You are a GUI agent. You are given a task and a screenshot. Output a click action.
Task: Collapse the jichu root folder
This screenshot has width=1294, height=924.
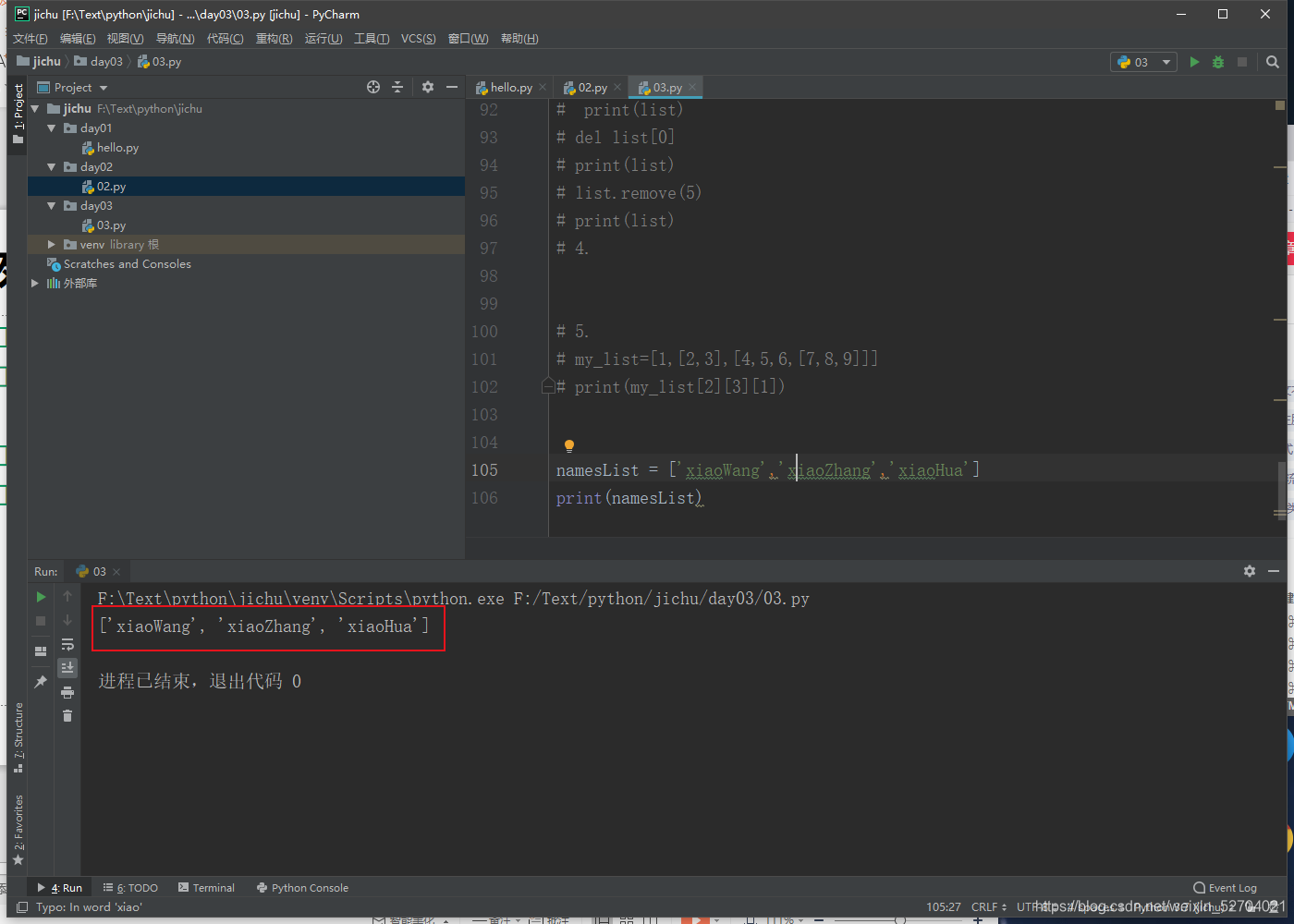pyautogui.click(x=36, y=108)
